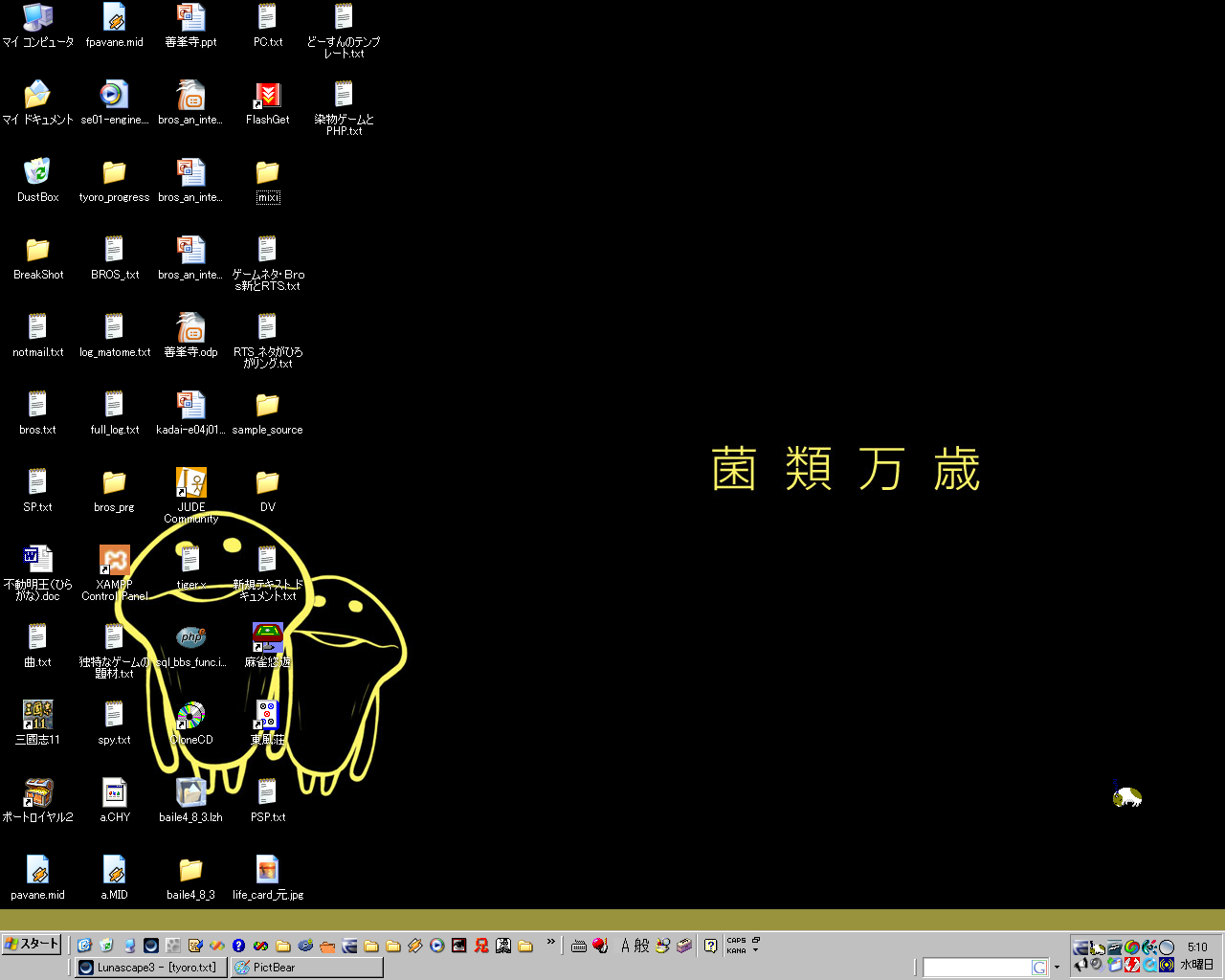Switch to Lunascape3 tyoro.txt taskbar window
This screenshot has height=980, width=1225.
pos(150,968)
